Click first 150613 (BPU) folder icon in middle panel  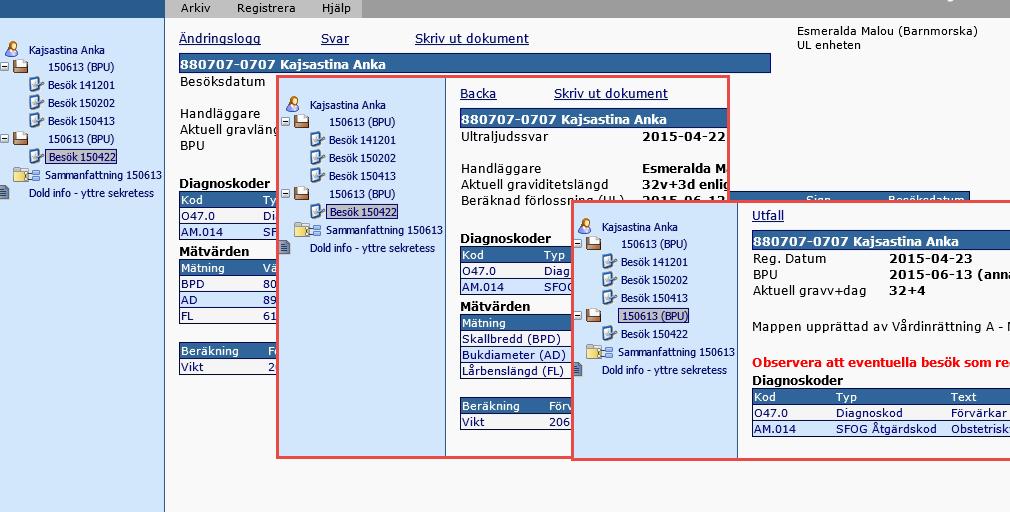click(301, 122)
